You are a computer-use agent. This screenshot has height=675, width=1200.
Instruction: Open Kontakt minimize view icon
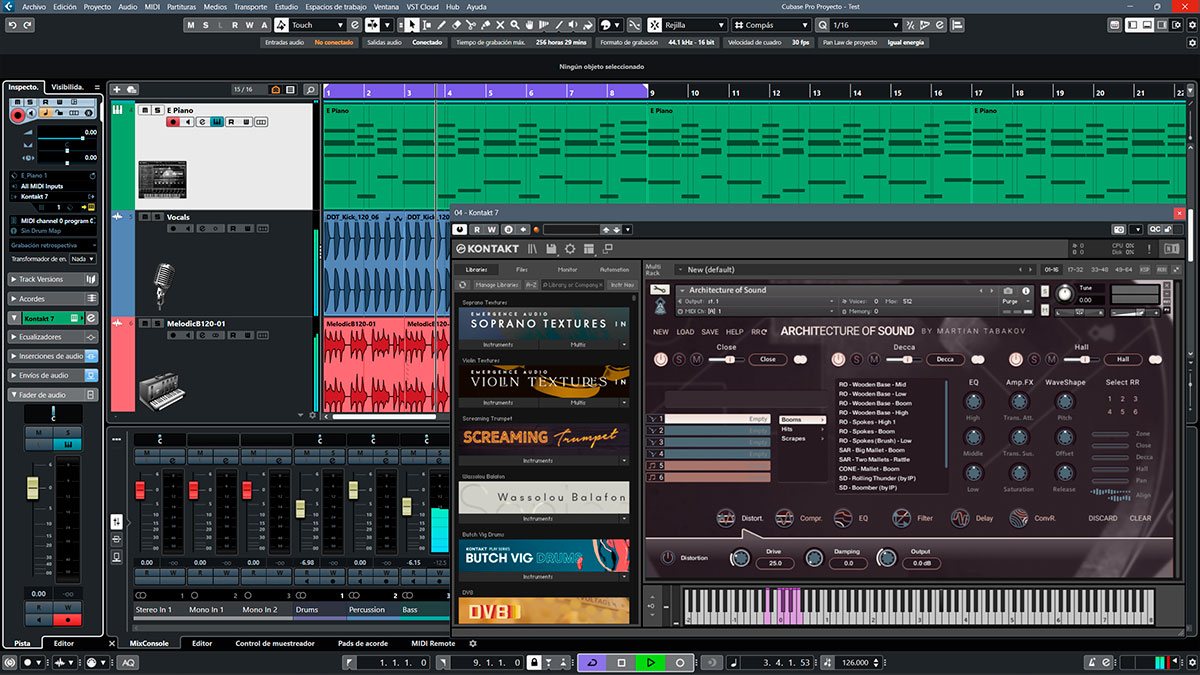(607, 248)
